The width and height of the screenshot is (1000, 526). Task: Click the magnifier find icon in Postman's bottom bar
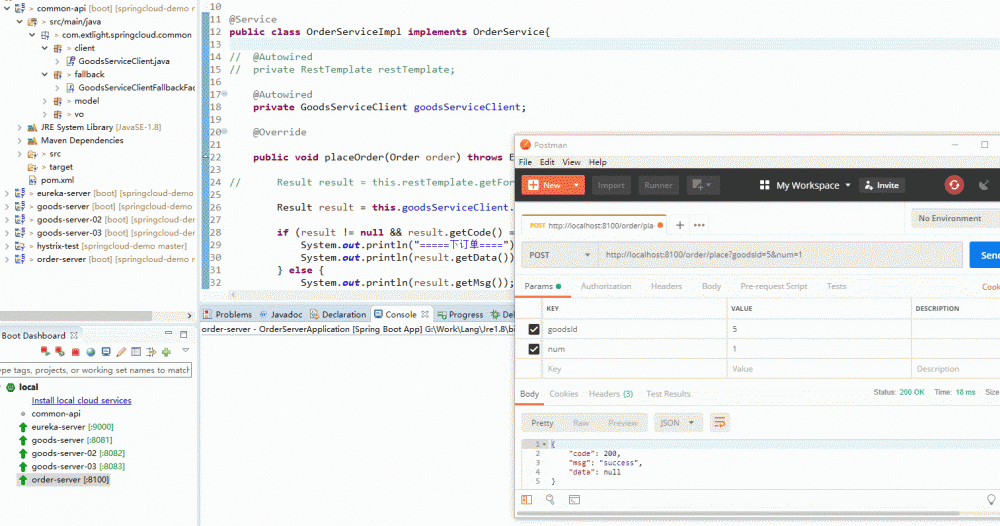[x=549, y=498]
